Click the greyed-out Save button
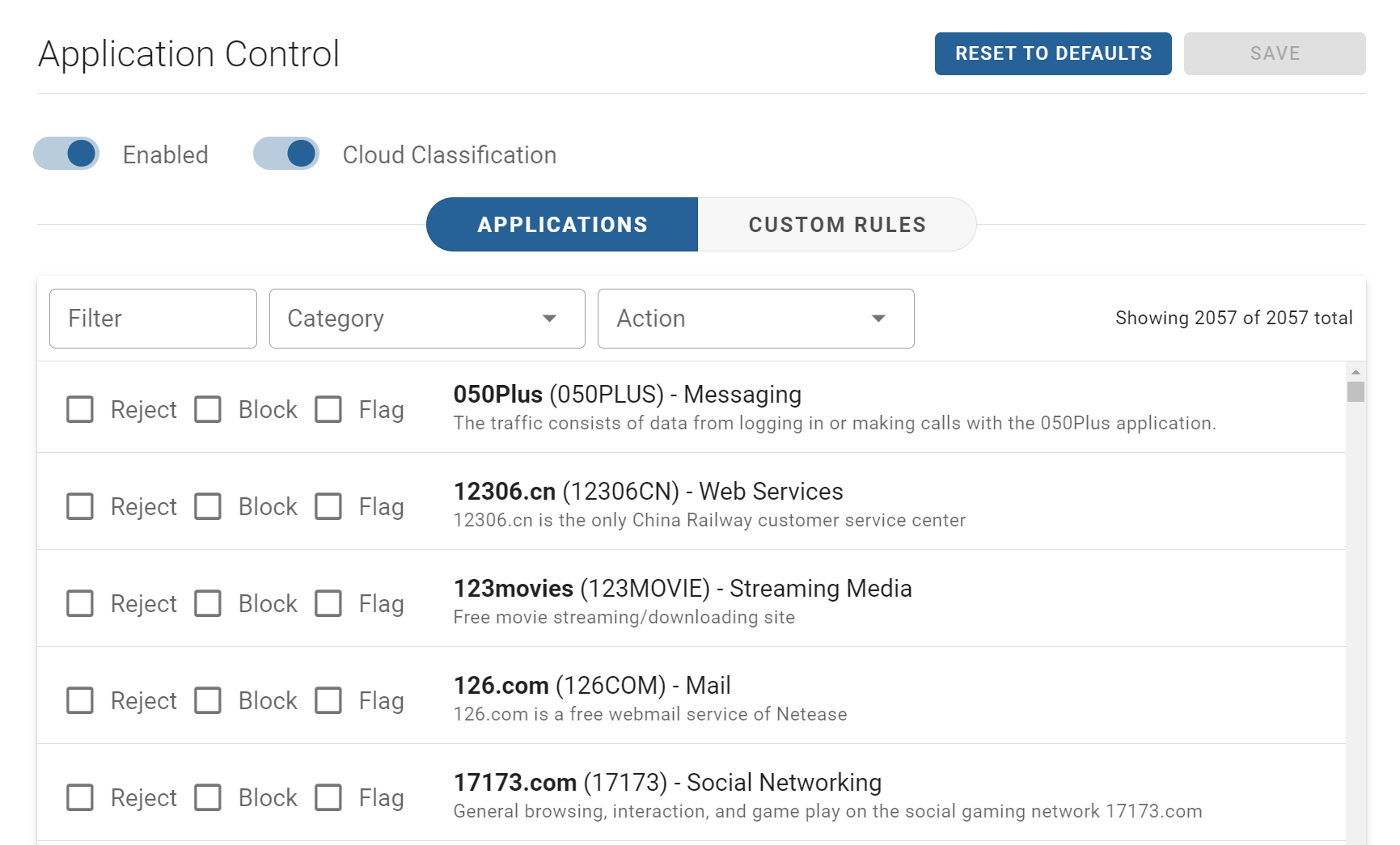The width and height of the screenshot is (1400, 845). click(1275, 53)
